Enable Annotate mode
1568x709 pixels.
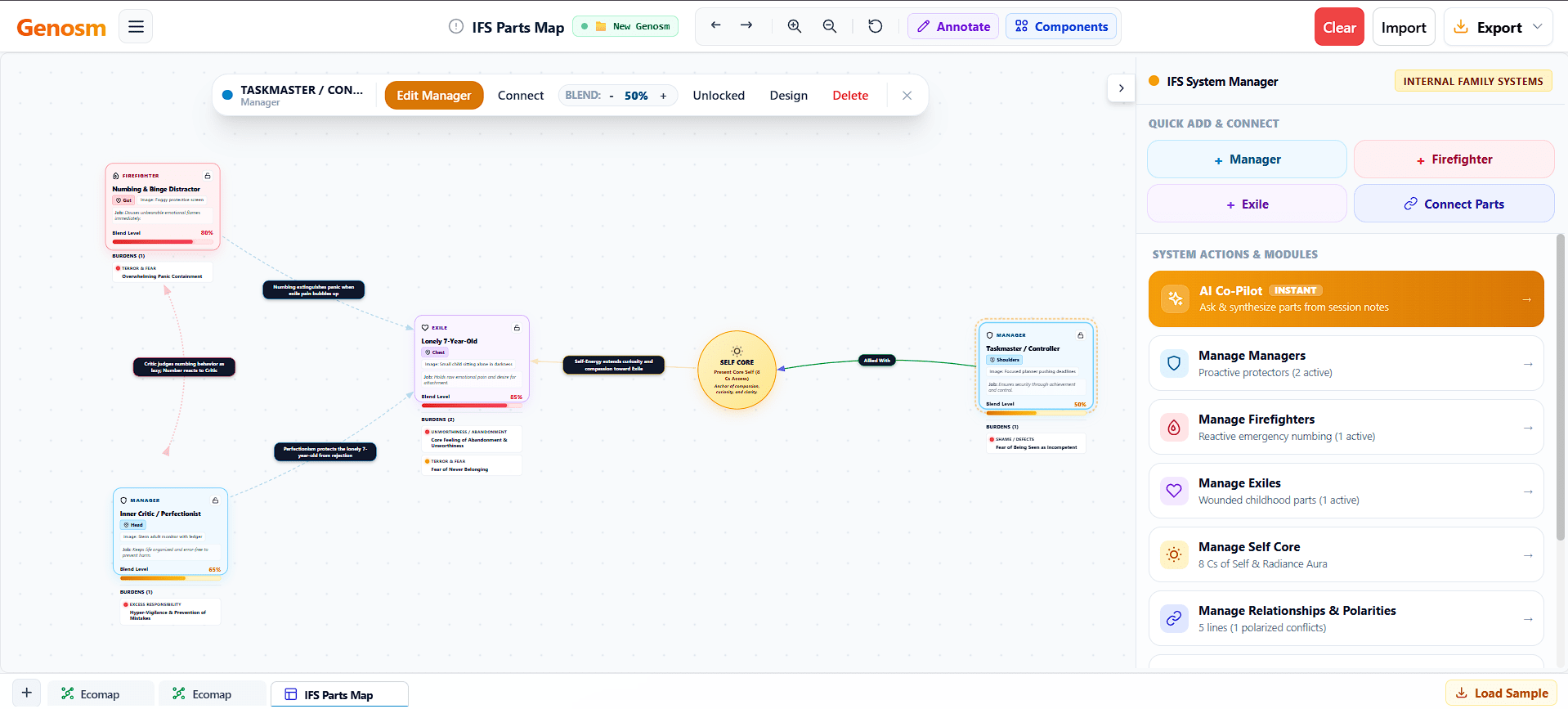tap(953, 26)
